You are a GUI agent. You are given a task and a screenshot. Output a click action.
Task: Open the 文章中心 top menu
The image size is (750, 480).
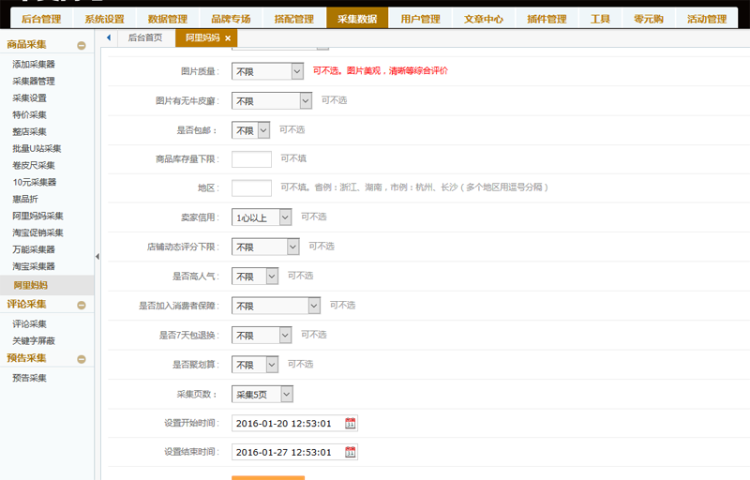pos(483,19)
